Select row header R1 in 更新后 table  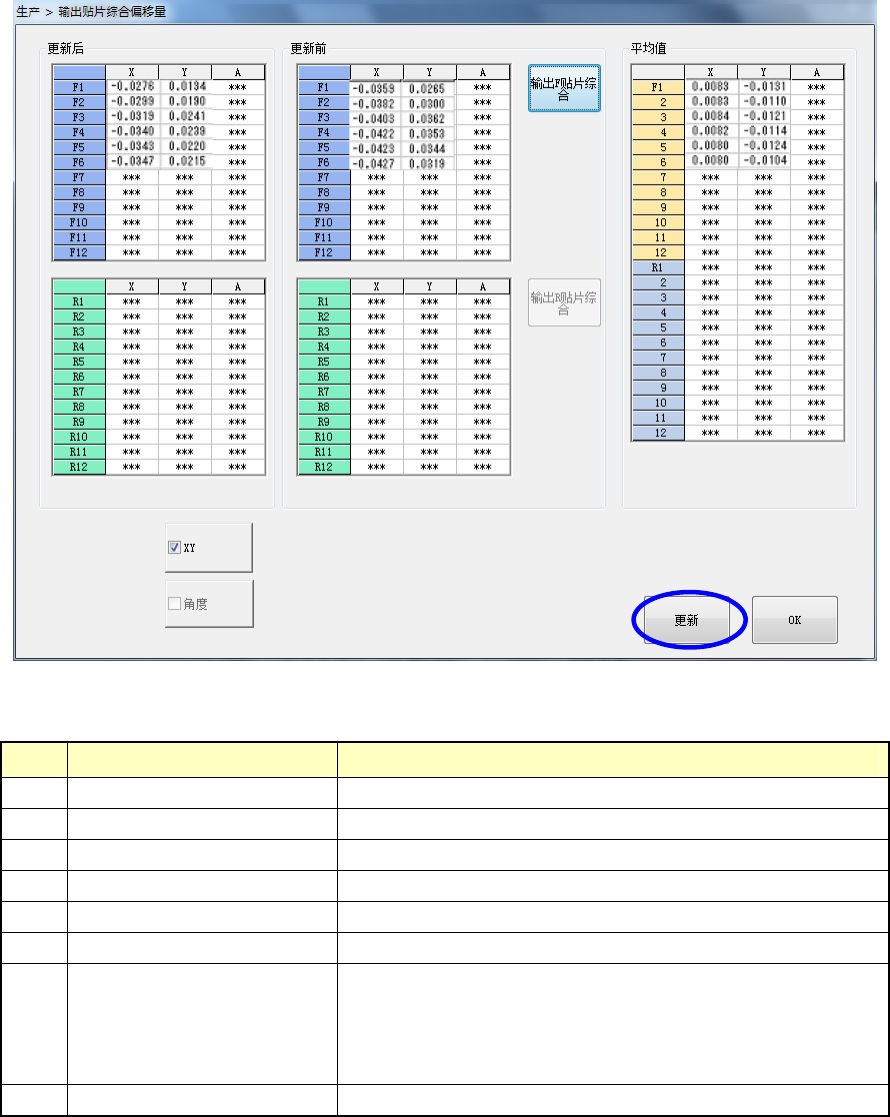[79, 301]
